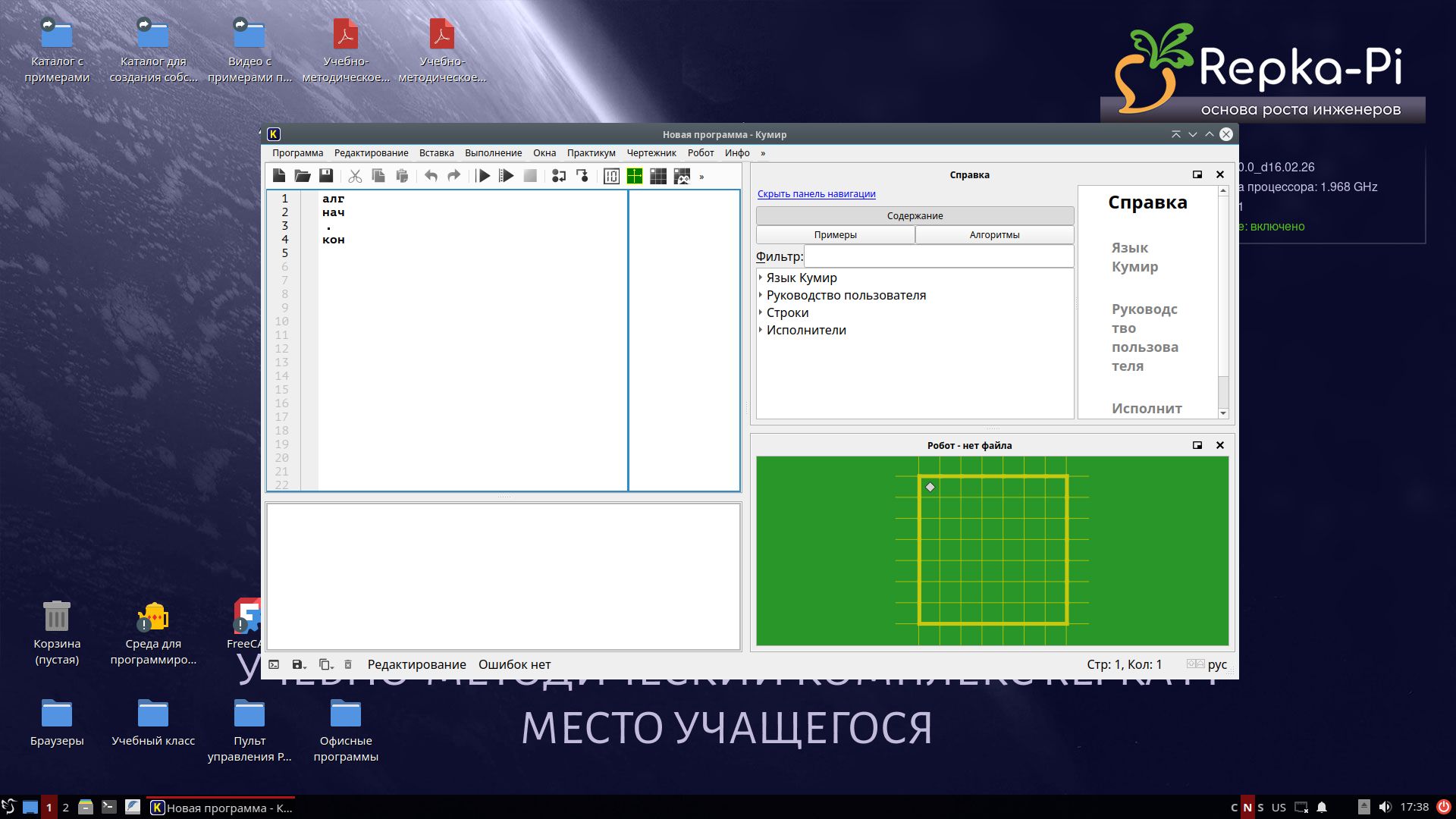The height and width of the screenshot is (819, 1456).
Task: Toggle the console terminal icon in status bar
Action: (x=274, y=664)
